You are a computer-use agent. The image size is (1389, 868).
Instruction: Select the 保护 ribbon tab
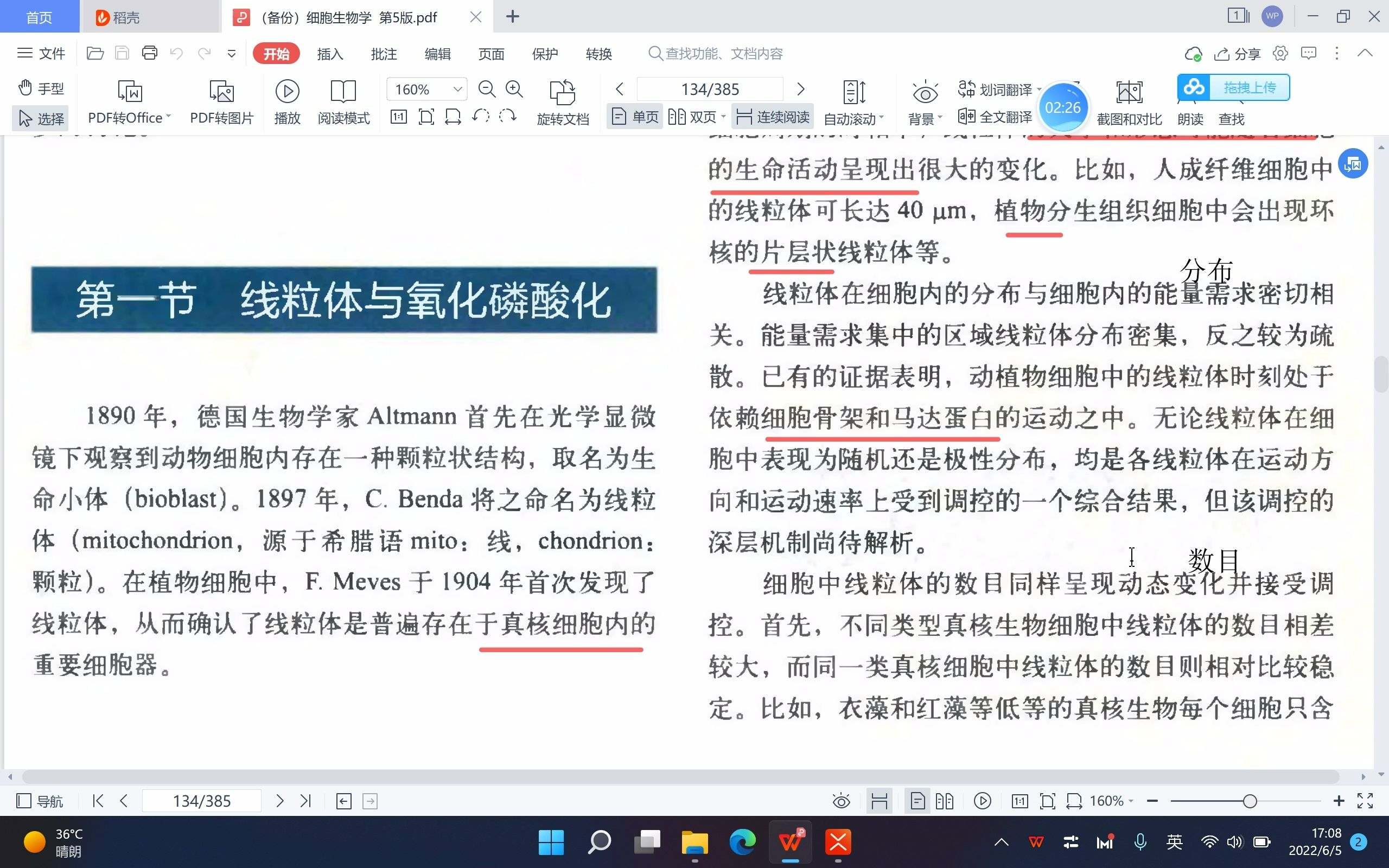coord(545,53)
